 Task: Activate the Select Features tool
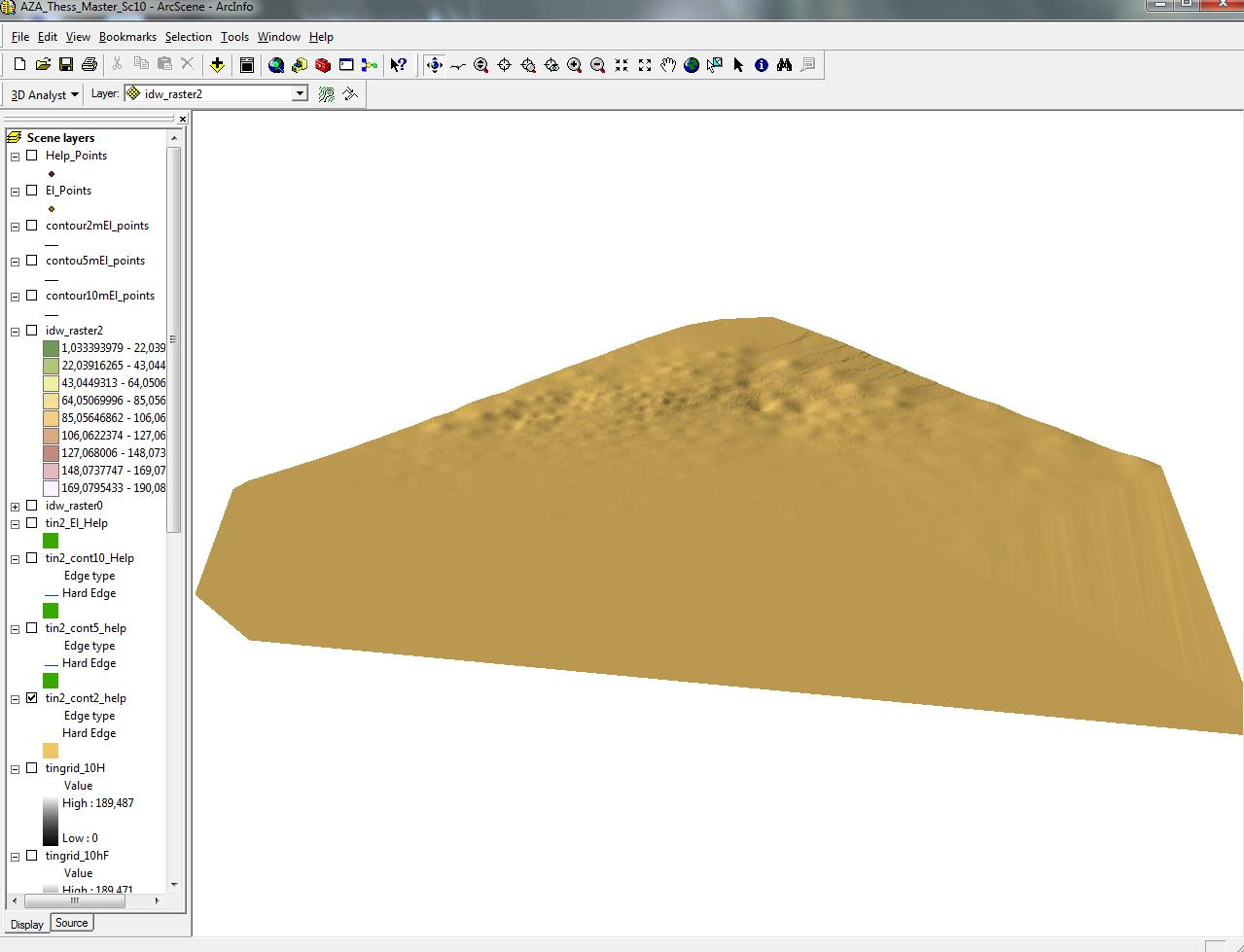point(715,65)
